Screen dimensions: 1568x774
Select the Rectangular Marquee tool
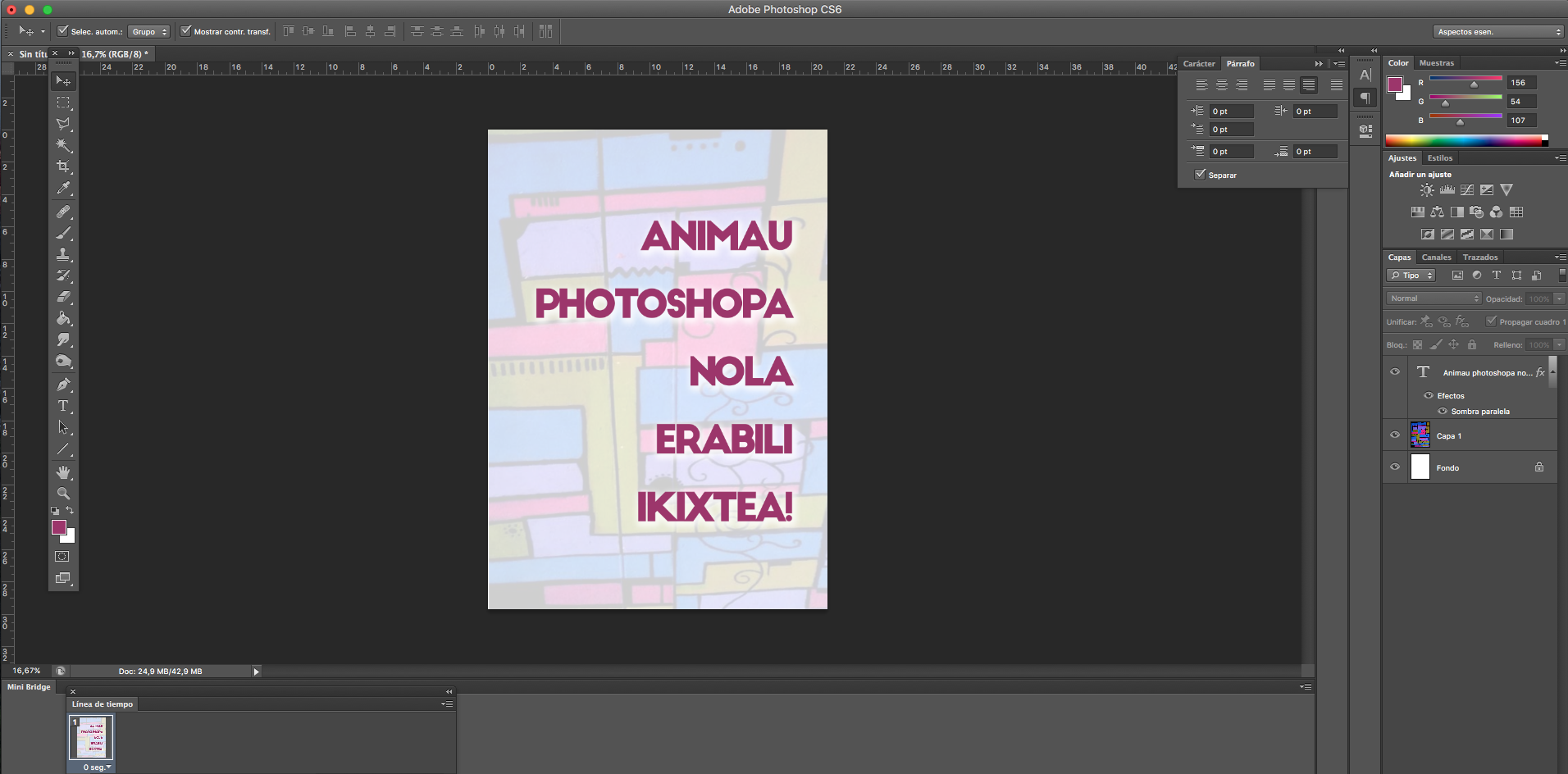click(63, 102)
